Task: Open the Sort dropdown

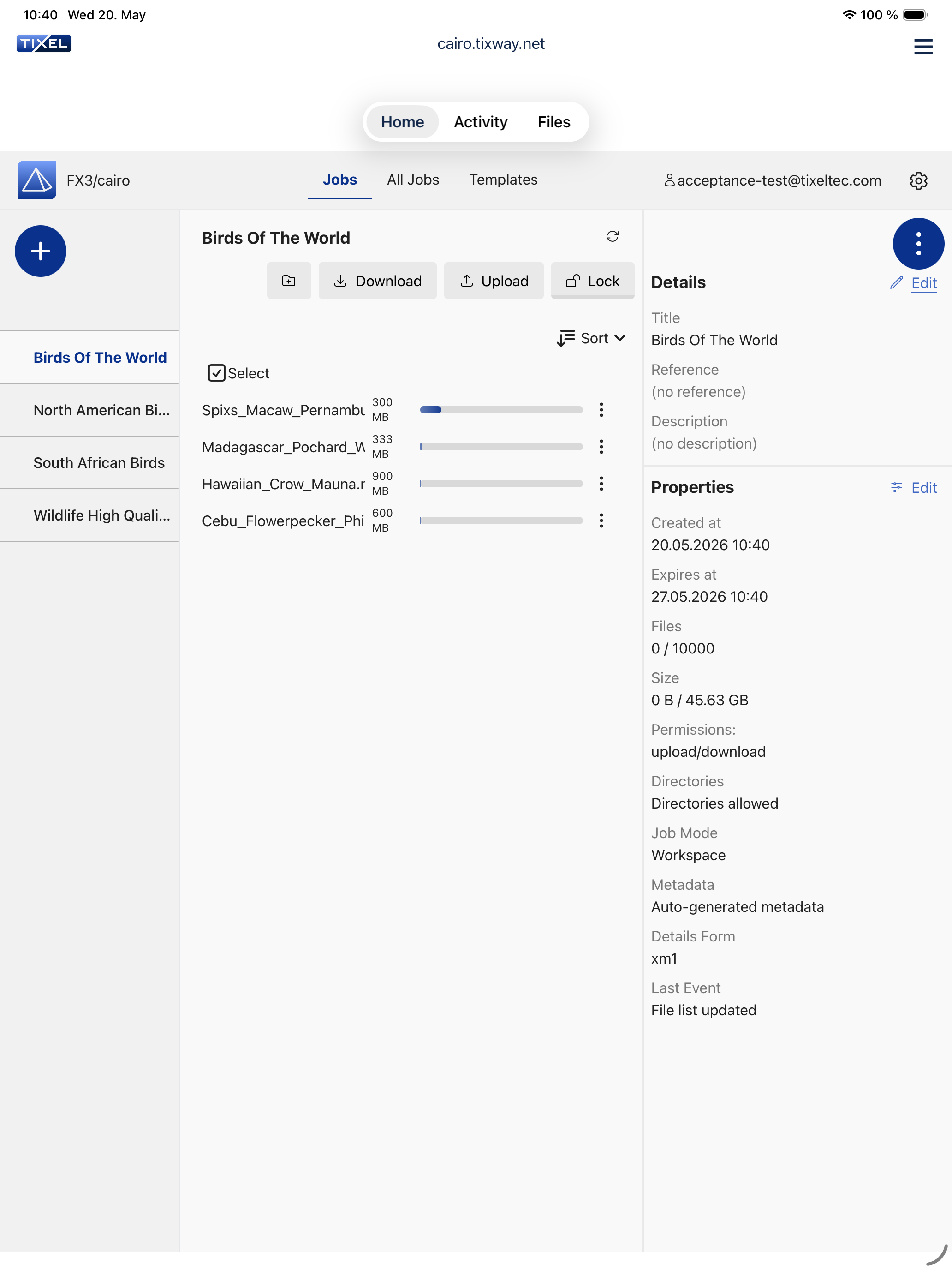Action: [x=591, y=338]
